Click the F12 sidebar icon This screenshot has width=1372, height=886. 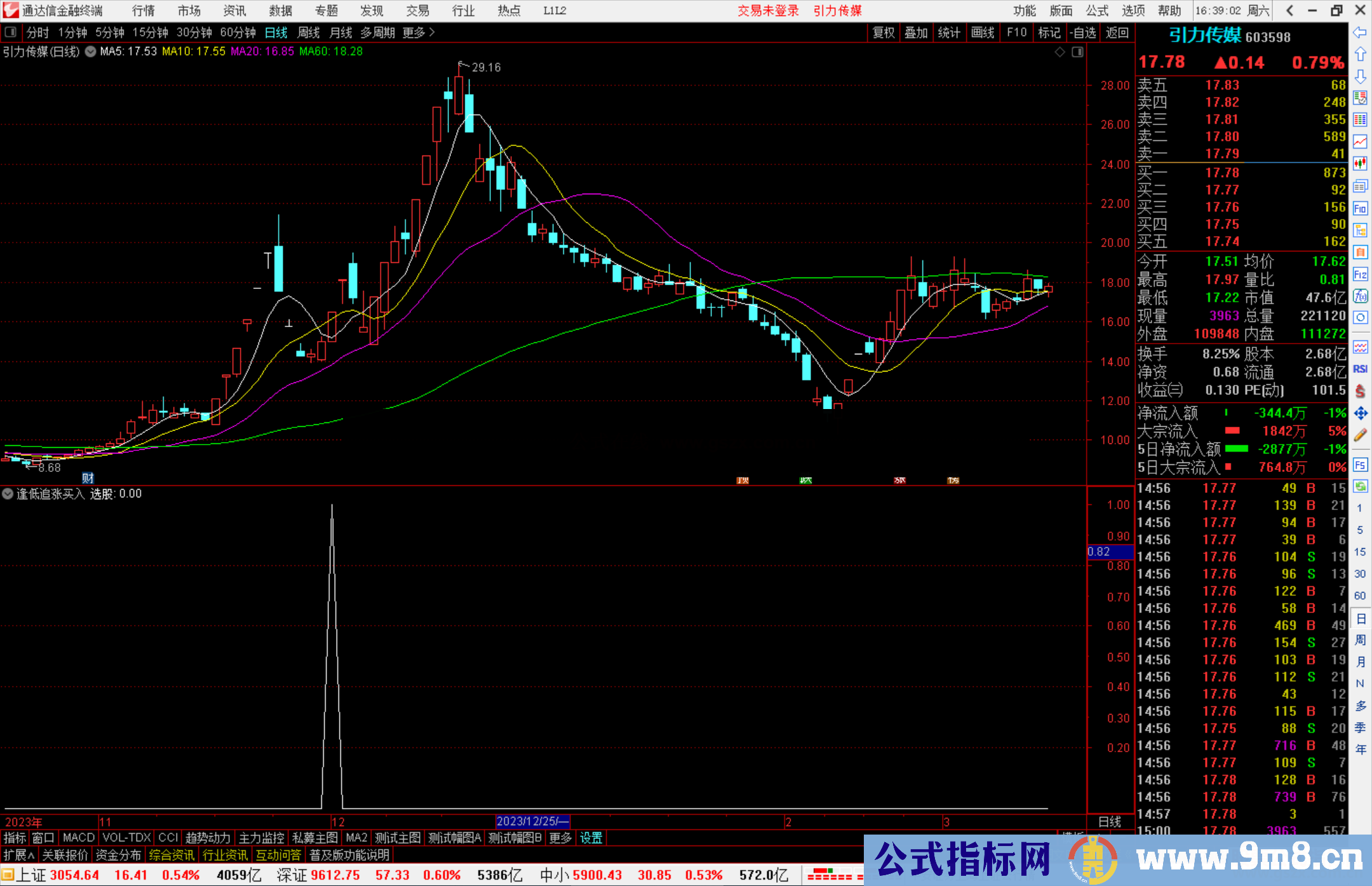click(1360, 274)
